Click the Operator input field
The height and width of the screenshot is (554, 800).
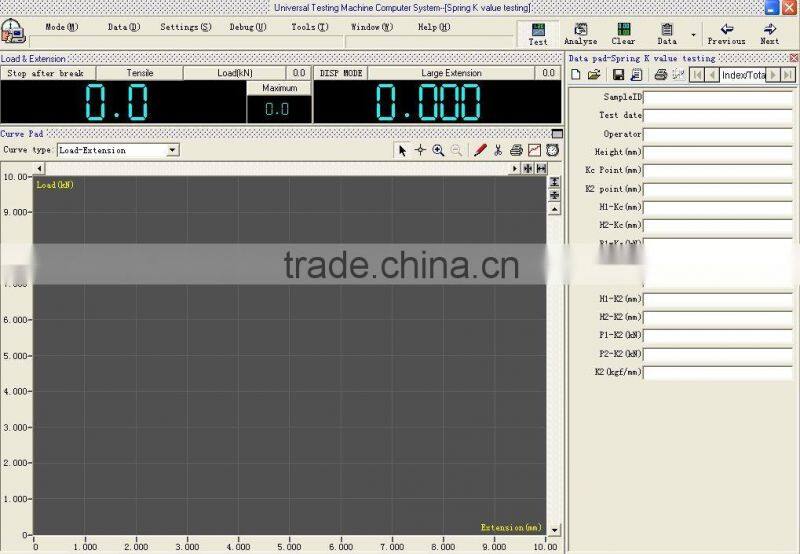tap(718, 134)
